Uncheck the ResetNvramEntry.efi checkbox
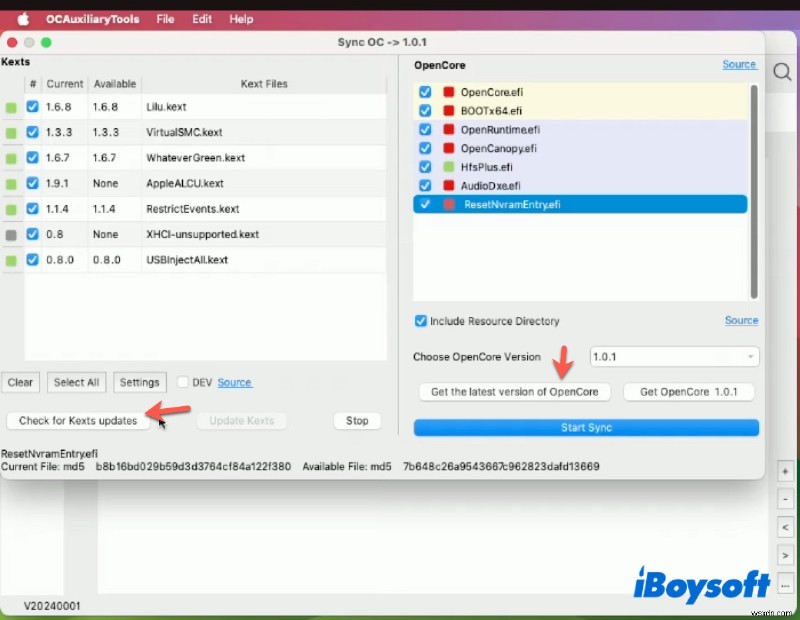Viewport: 800px width, 620px height. (424, 204)
